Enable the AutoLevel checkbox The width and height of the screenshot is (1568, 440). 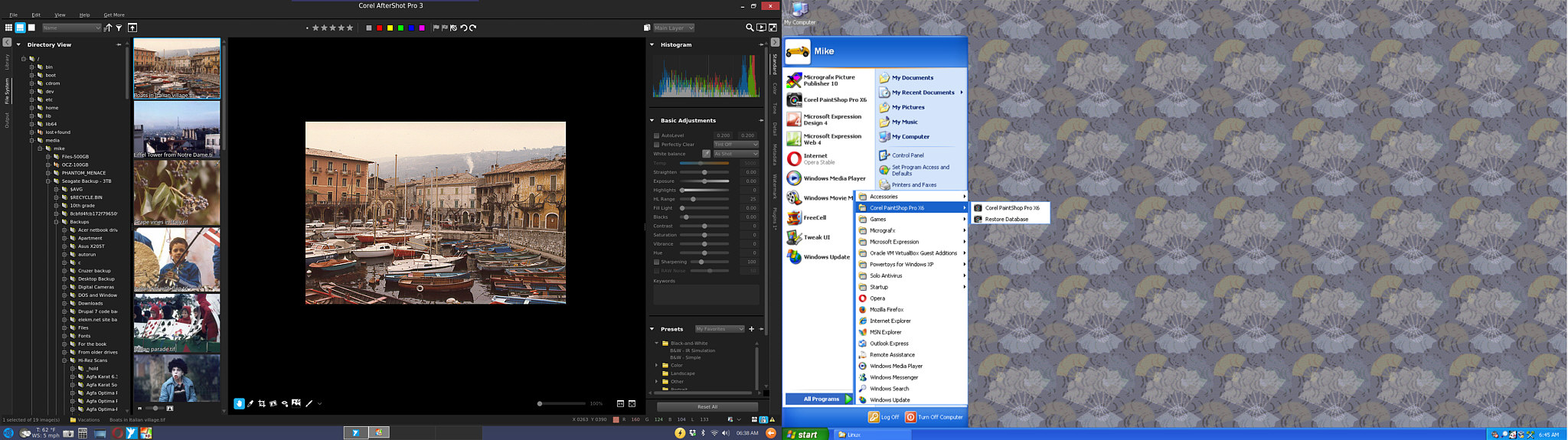[656, 135]
